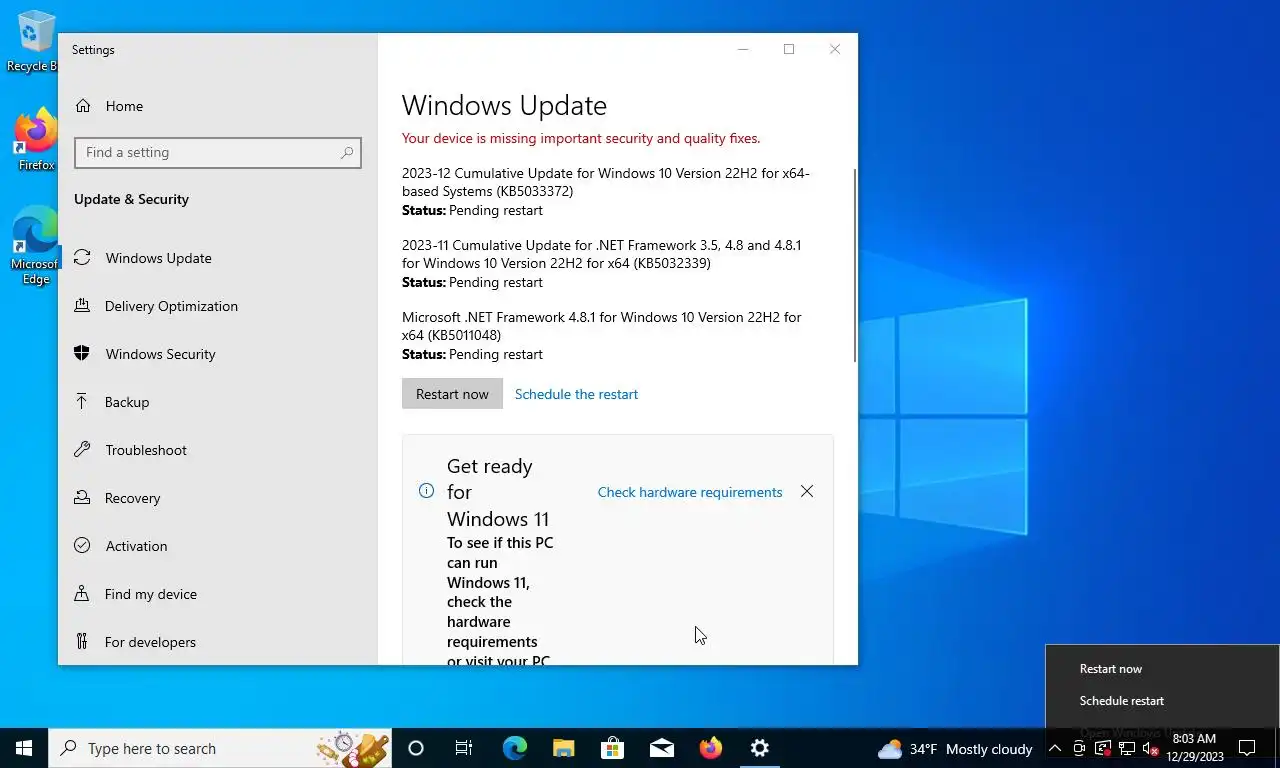Dismiss the Get ready for Windows 11 card

pos(807,491)
